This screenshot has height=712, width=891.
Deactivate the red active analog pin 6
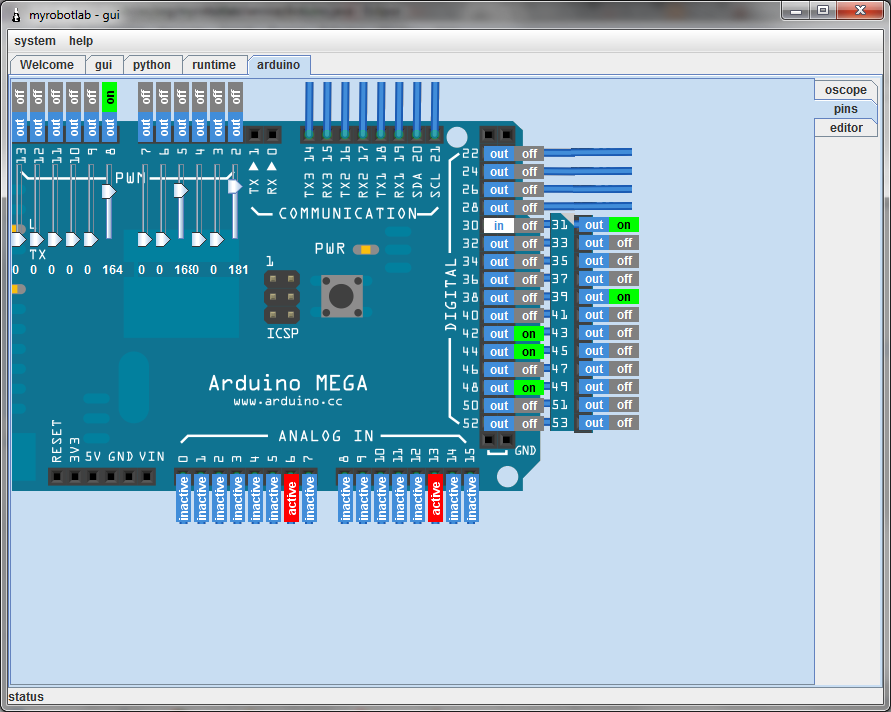tap(292, 498)
